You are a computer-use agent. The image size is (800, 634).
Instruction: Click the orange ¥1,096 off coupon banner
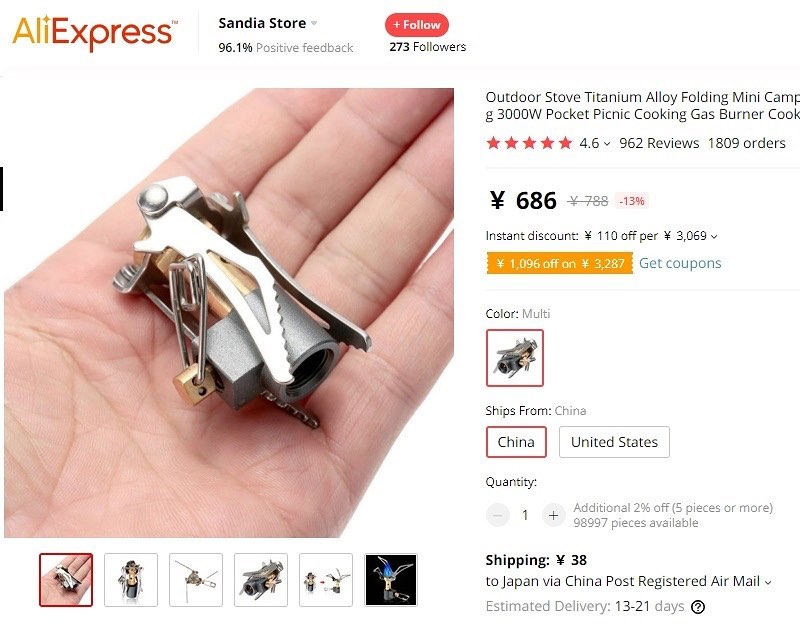click(x=560, y=263)
